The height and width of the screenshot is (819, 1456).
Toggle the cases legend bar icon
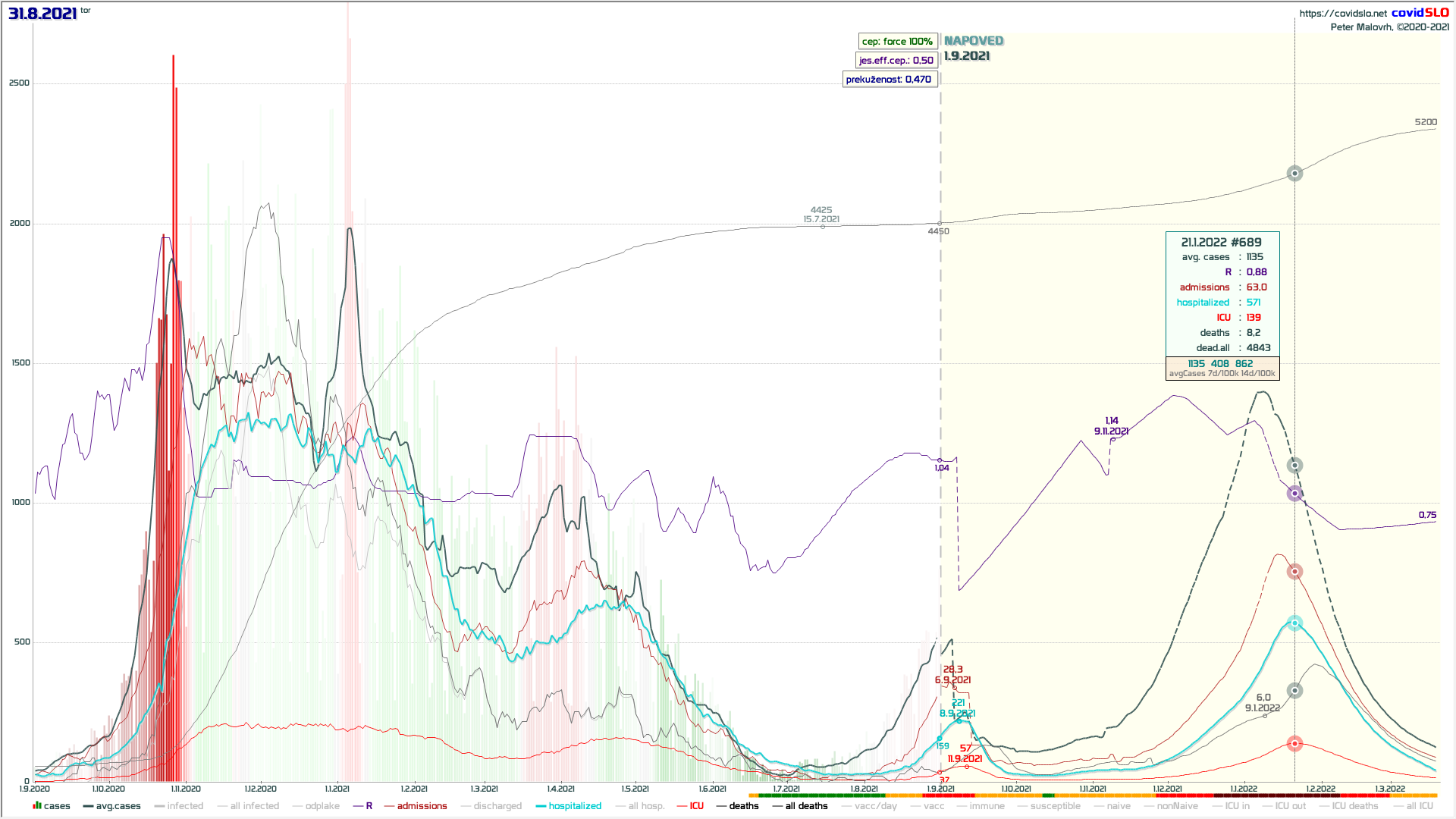click(37, 805)
